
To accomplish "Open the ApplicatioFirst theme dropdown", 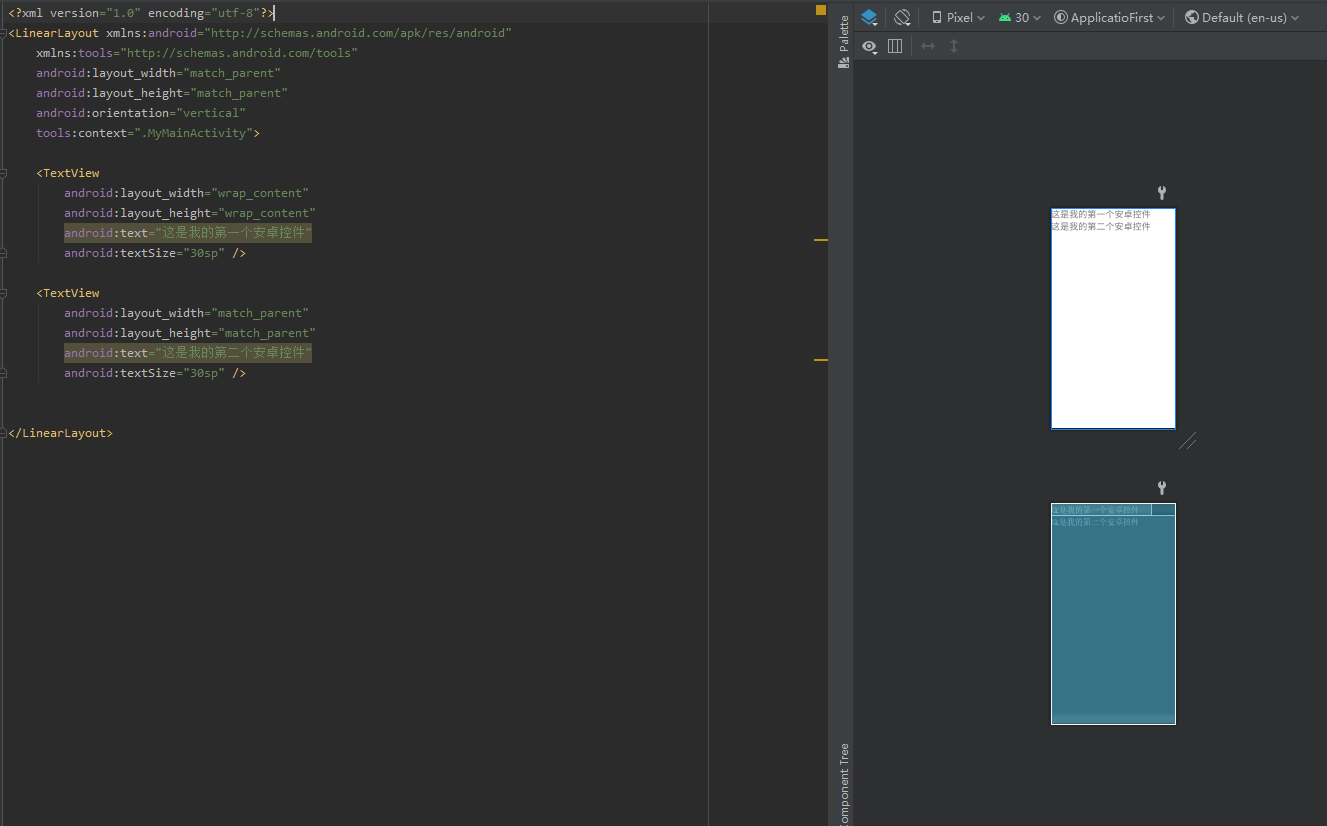I will click(1110, 17).
